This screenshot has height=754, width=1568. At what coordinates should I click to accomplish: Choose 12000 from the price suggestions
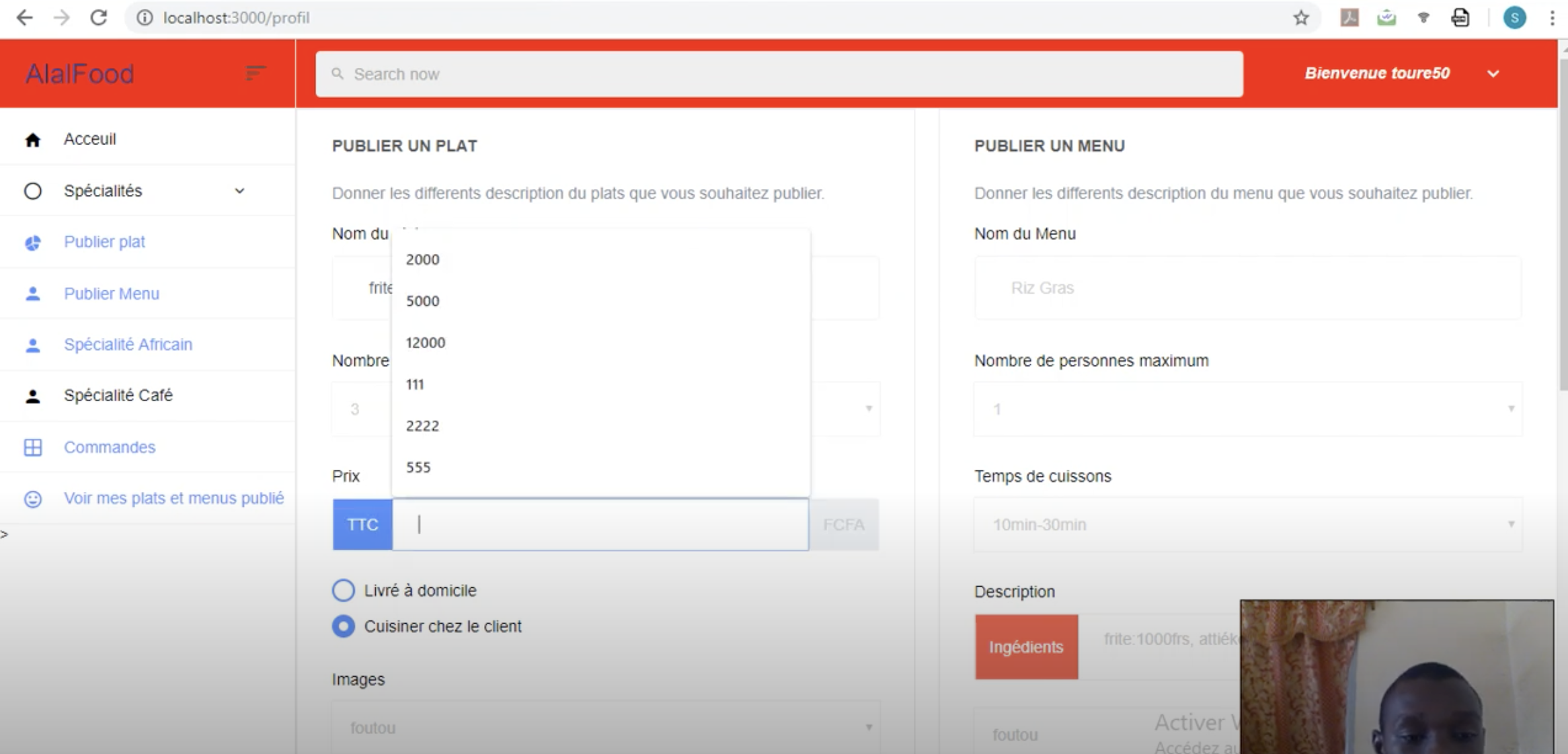(426, 343)
